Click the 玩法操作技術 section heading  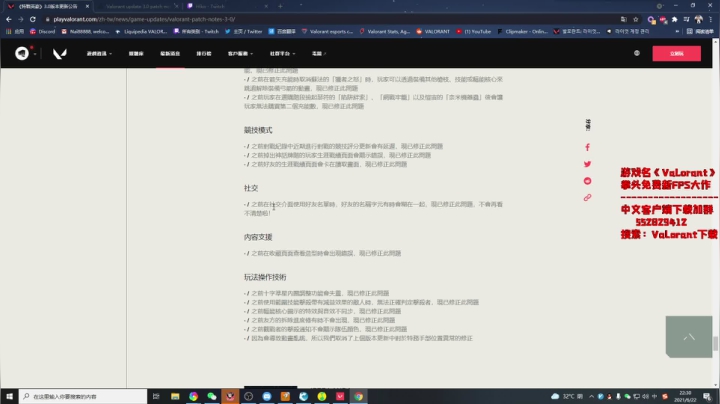265,277
